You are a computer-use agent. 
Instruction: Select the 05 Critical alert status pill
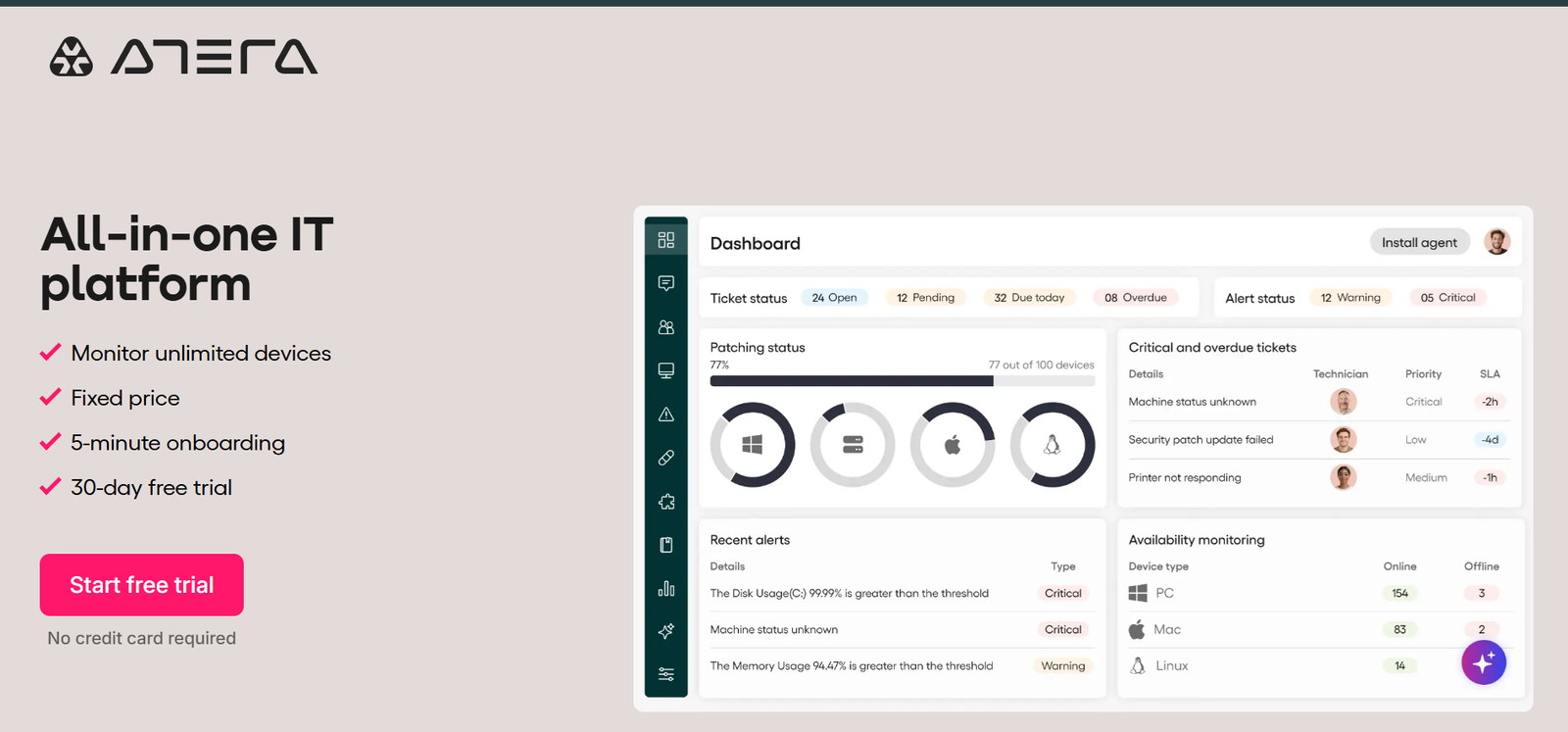(1447, 297)
